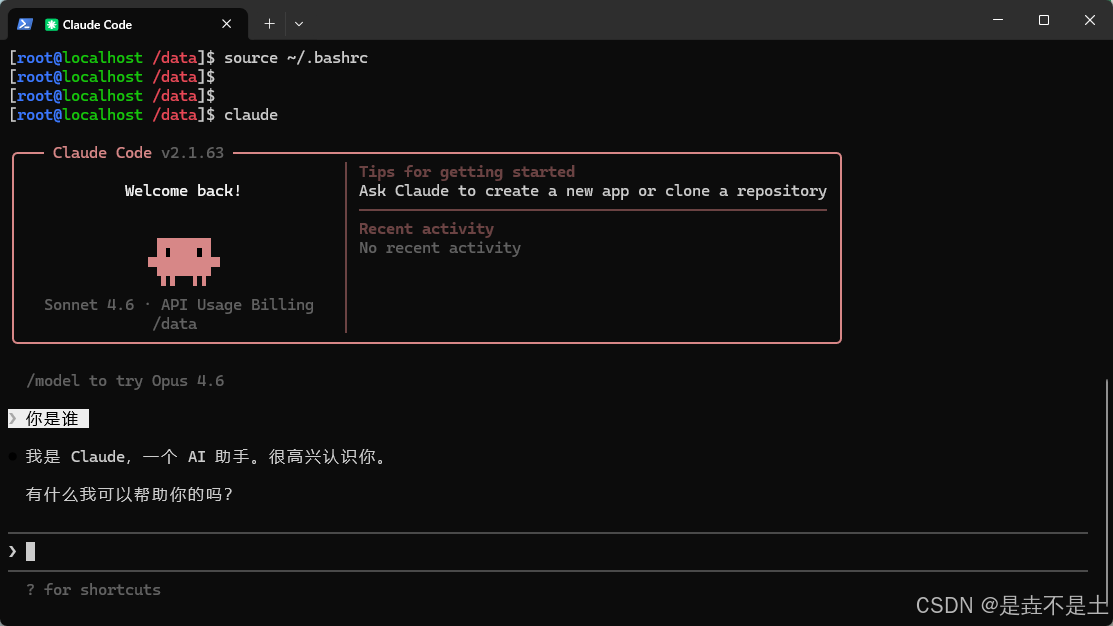1113x626 pixels.
Task: Click the 'source ~/.bashrc' command text
Action: click(296, 57)
